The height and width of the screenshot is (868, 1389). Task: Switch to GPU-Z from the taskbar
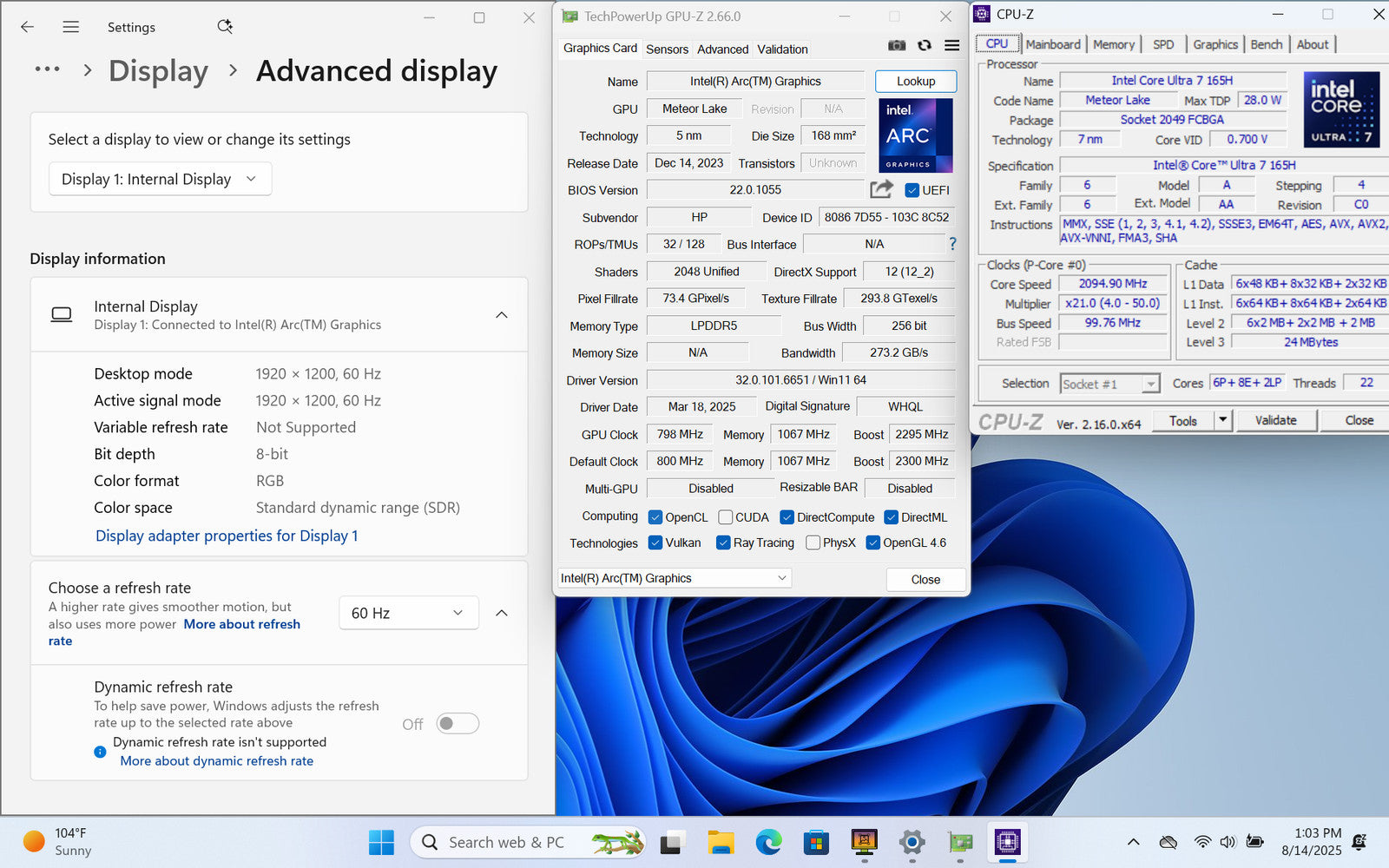point(960,842)
